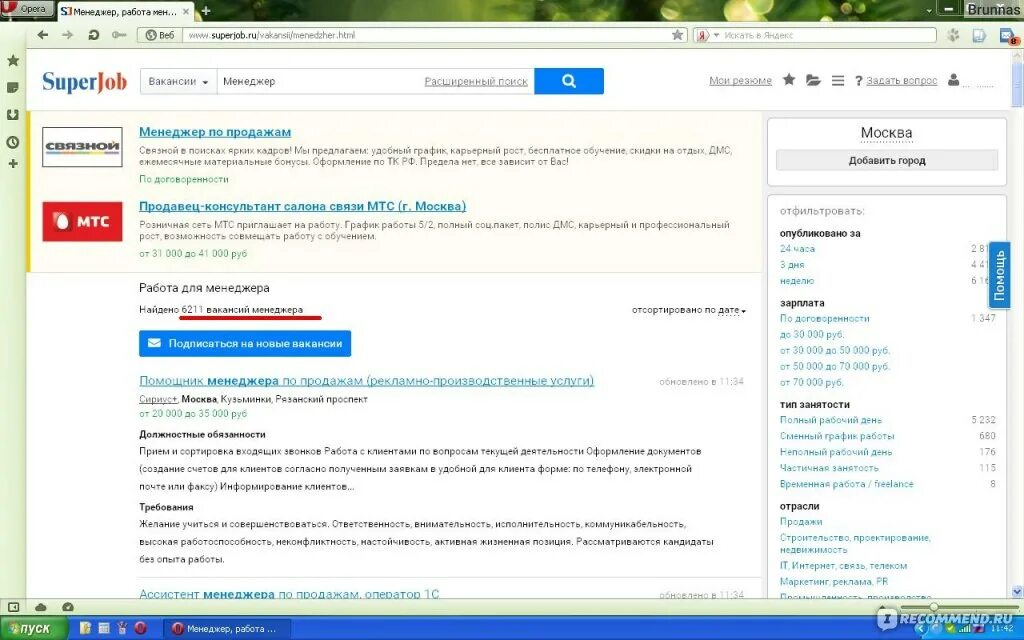Bookmark page with address bar star
1024x640 pixels.
(677, 35)
